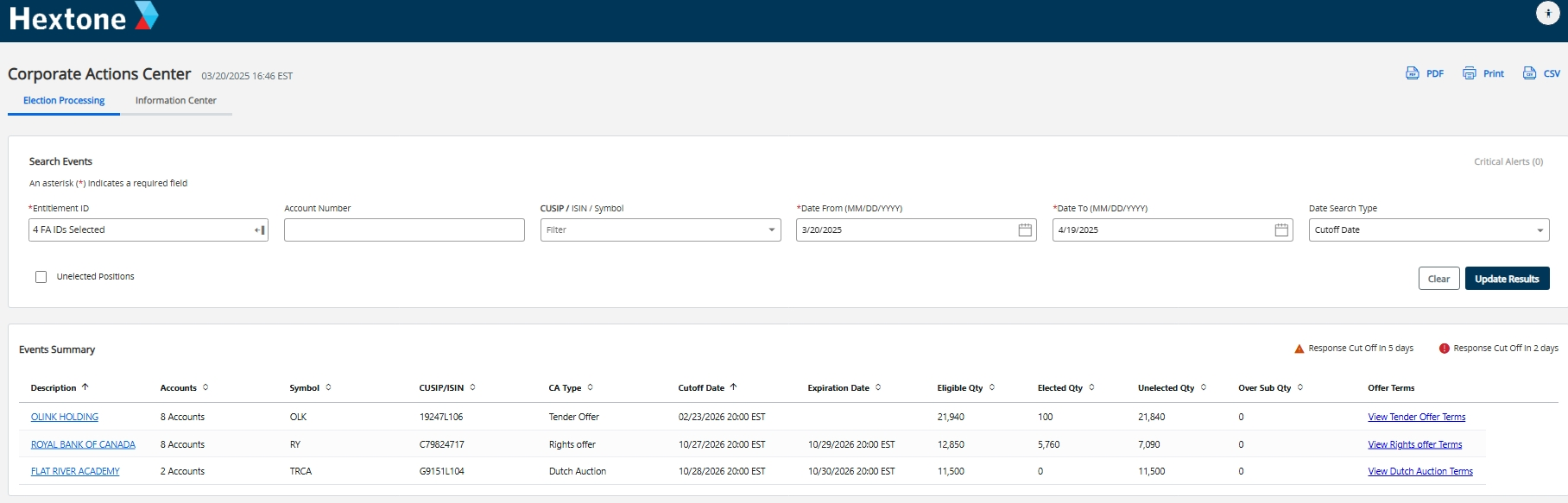Open OLINK HOLDING event link

65,417
